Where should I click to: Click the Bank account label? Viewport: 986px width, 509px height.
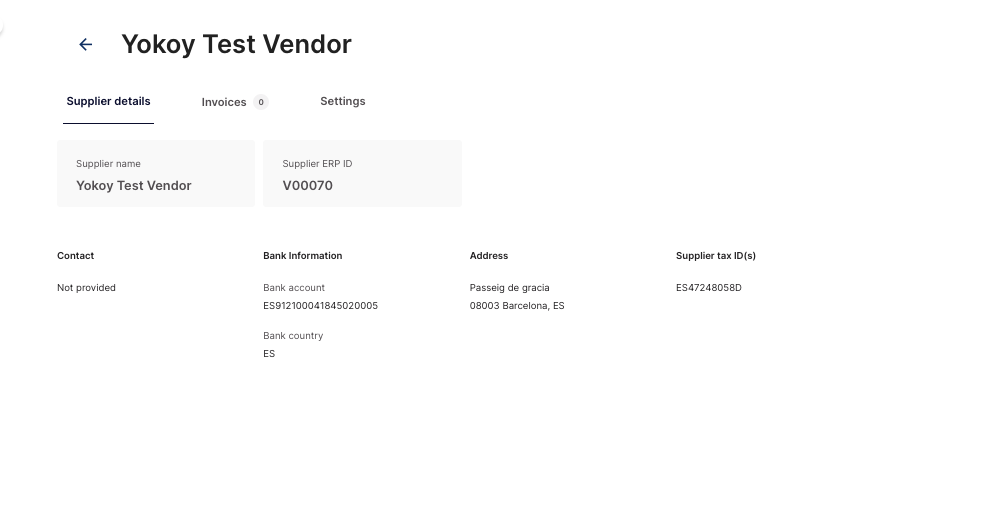(x=294, y=288)
